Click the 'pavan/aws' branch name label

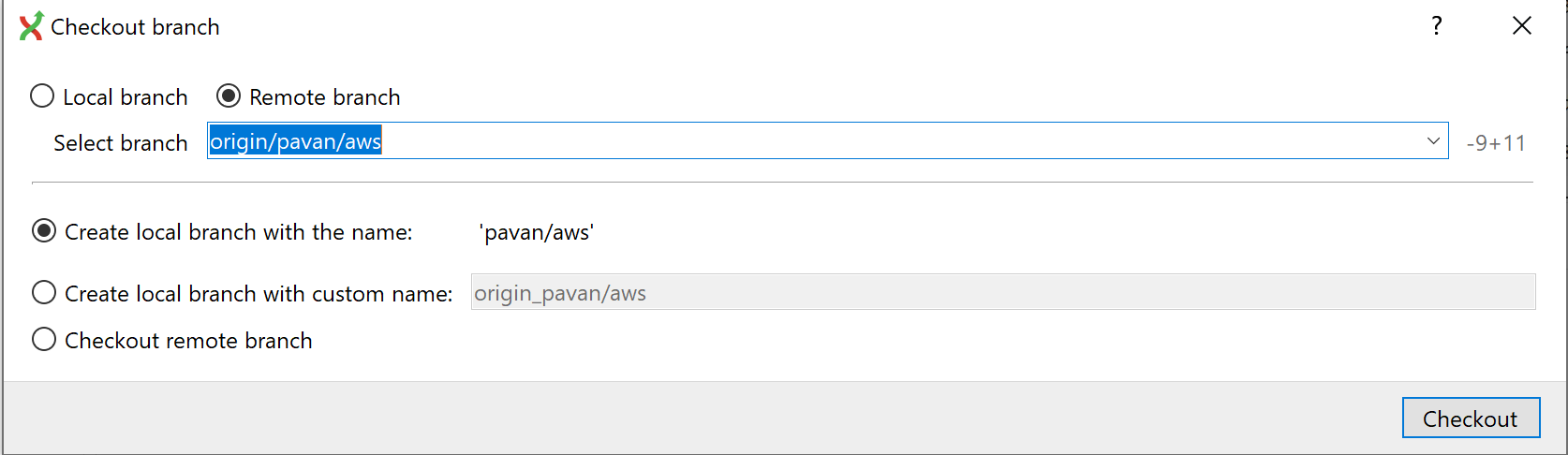(x=537, y=232)
